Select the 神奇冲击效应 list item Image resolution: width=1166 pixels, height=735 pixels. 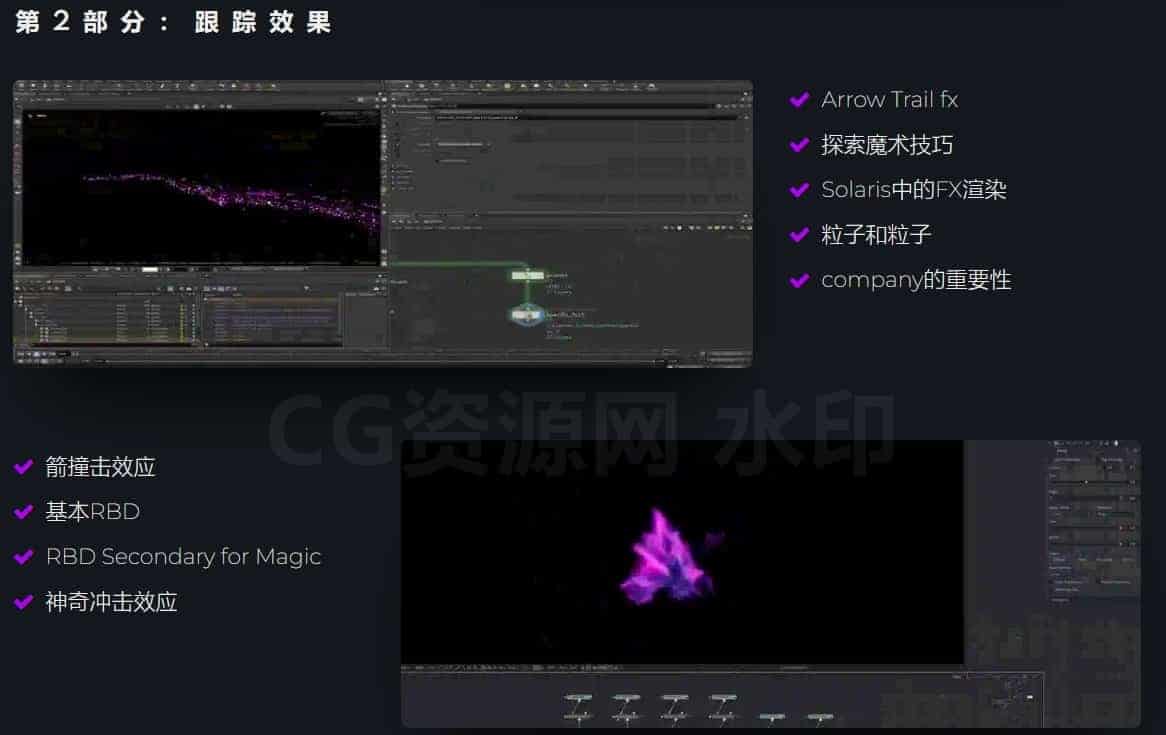pos(112,602)
